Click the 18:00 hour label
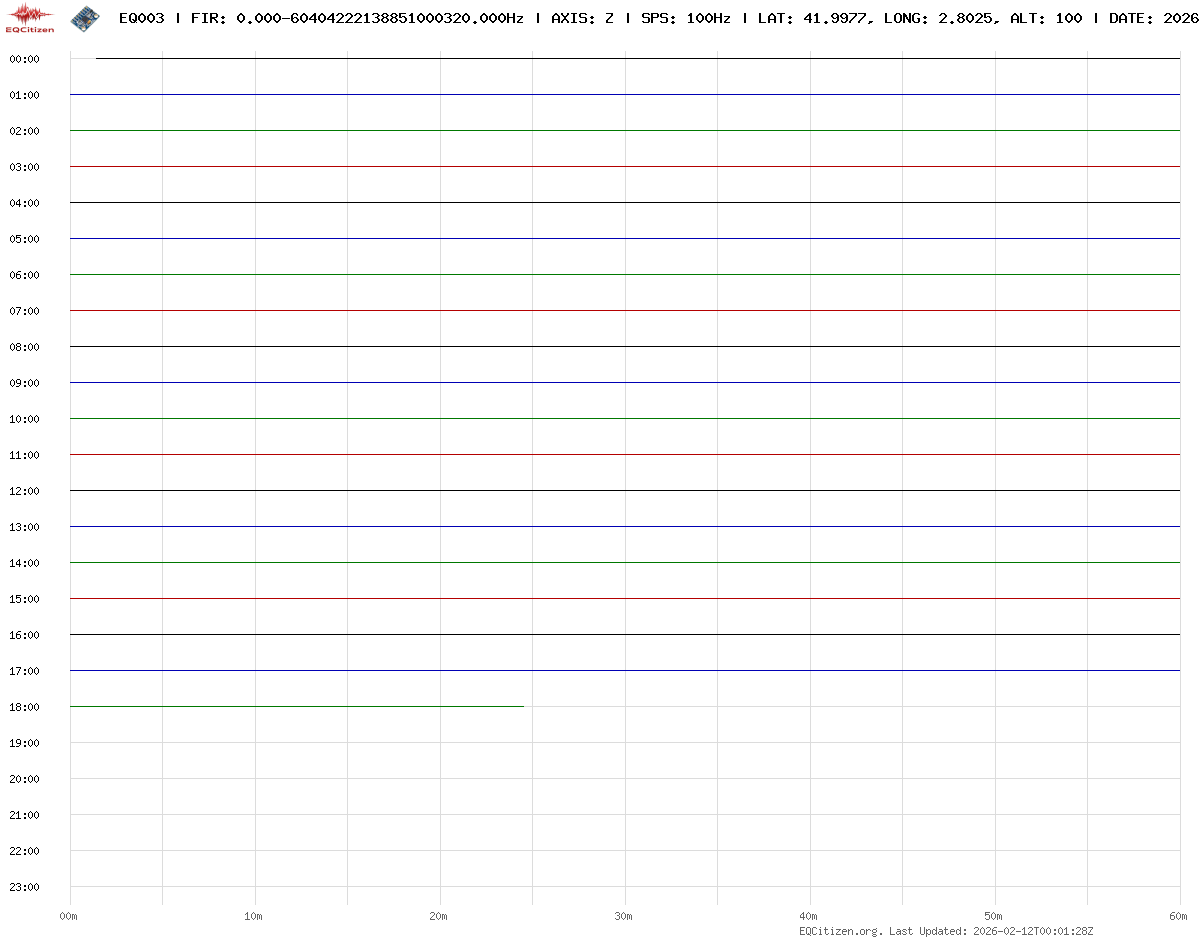This screenshot has width=1200, height=940. pyautogui.click(x=24, y=707)
